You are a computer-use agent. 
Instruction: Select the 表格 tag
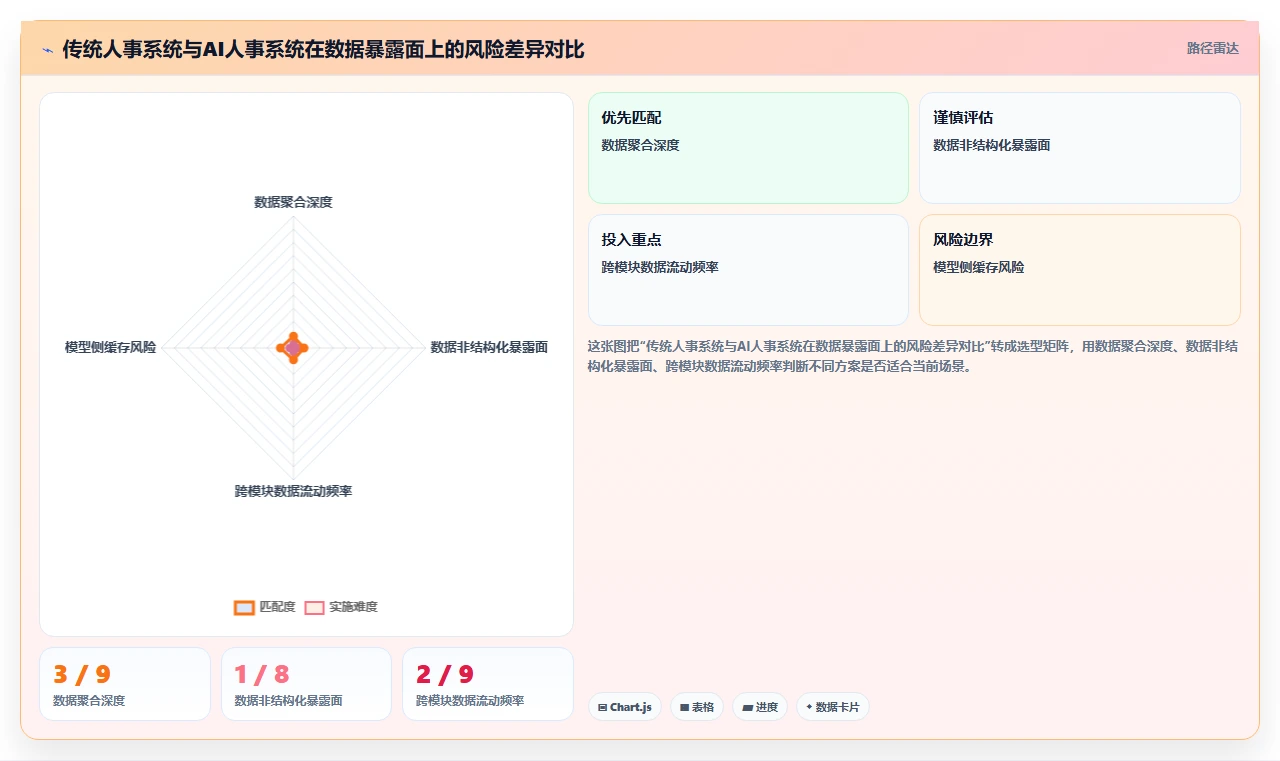tap(697, 707)
